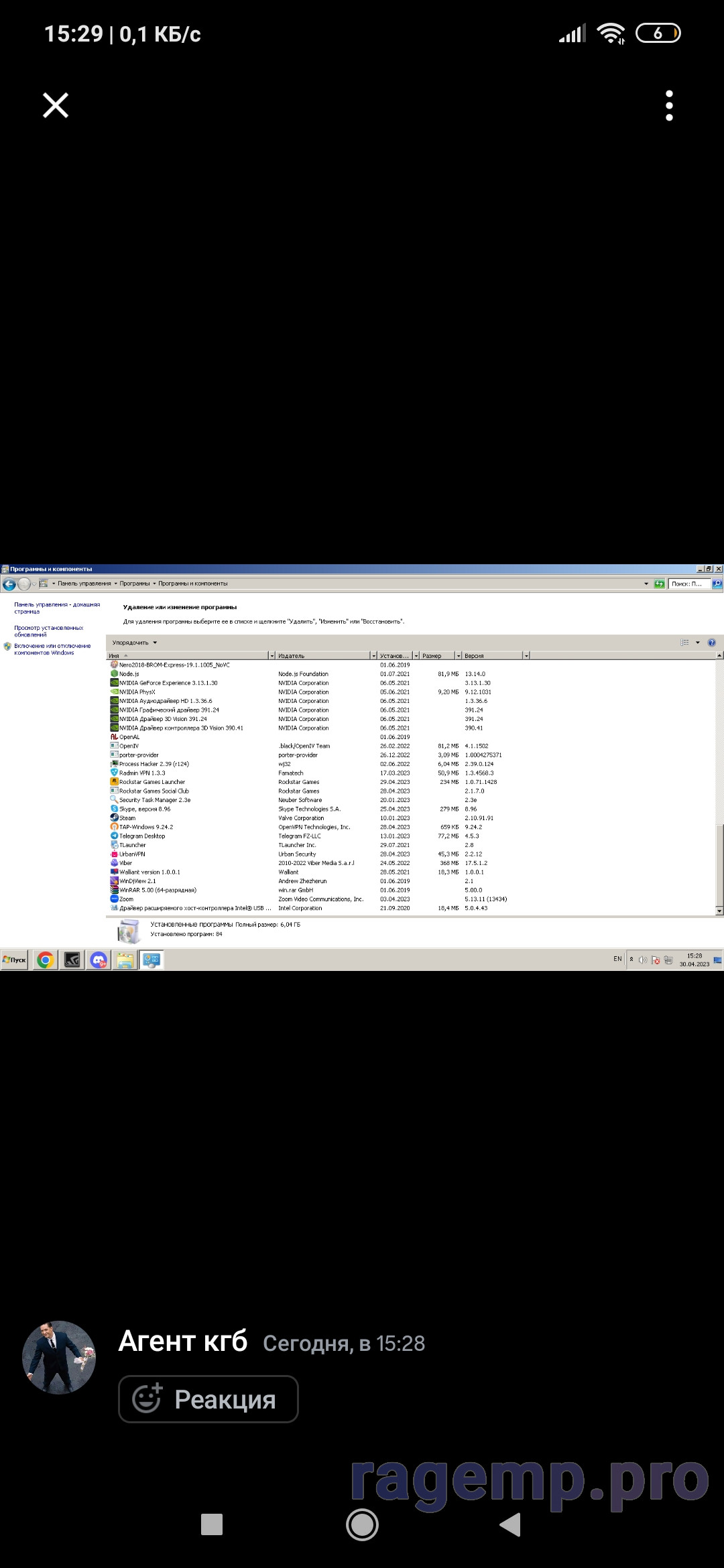Show hidden tray icons arrow
The height and width of the screenshot is (1568, 724).
(631, 960)
